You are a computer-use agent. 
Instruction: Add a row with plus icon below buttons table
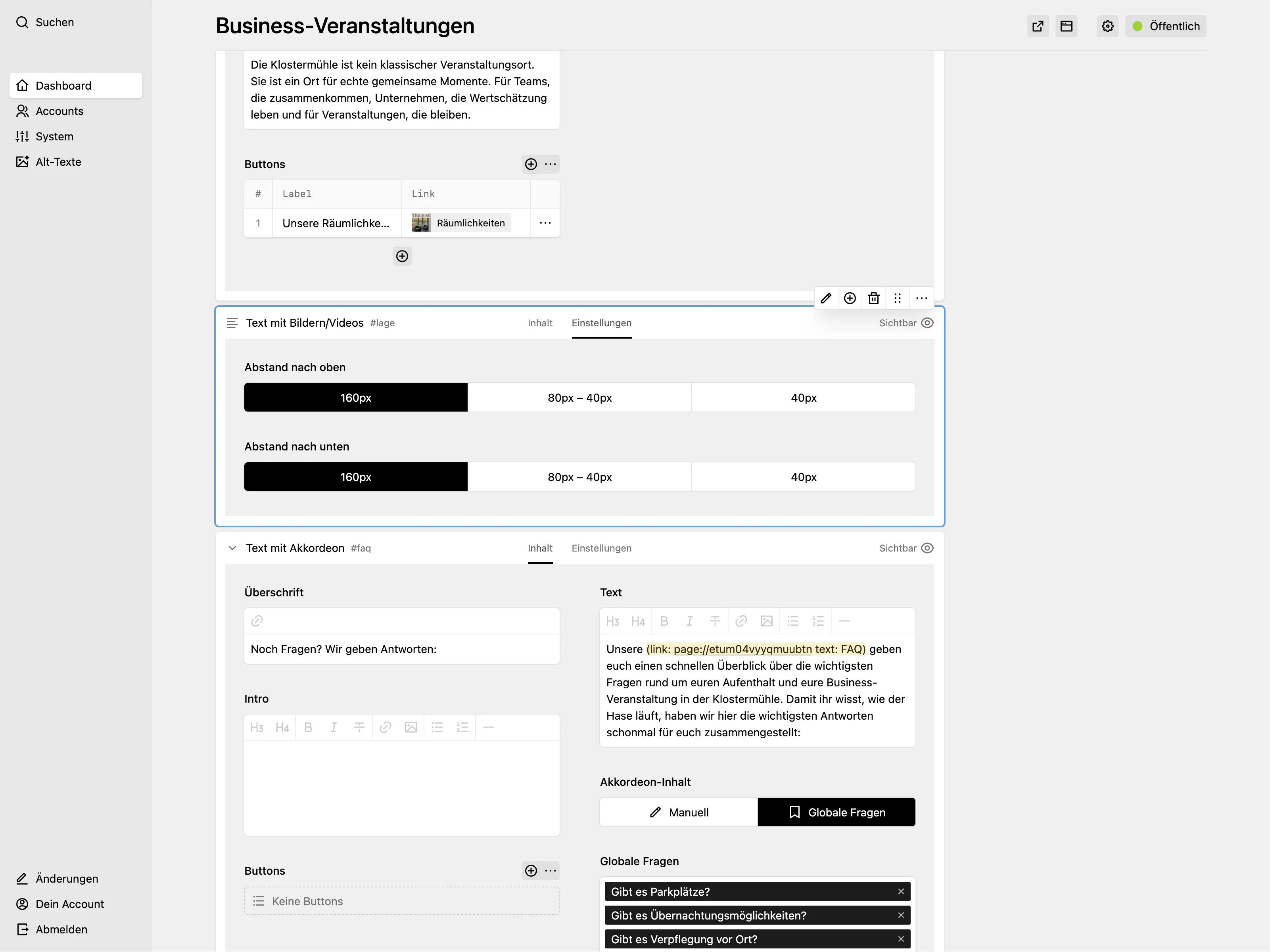tap(402, 256)
